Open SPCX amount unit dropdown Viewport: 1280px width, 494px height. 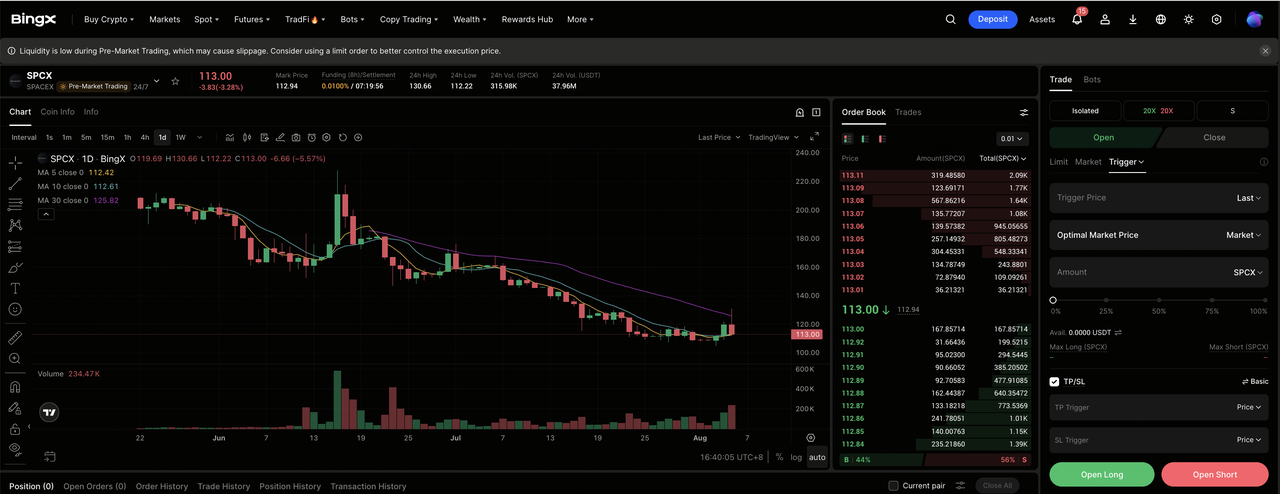[x=1247, y=272]
